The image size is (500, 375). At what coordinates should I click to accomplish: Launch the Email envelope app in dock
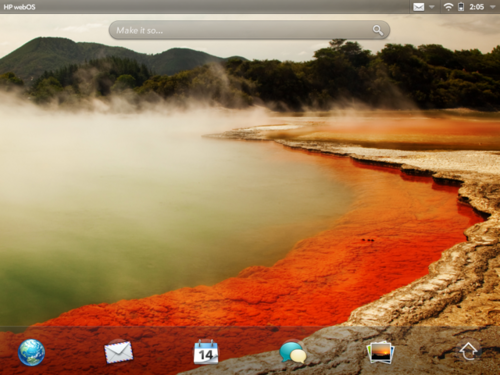[x=119, y=352]
